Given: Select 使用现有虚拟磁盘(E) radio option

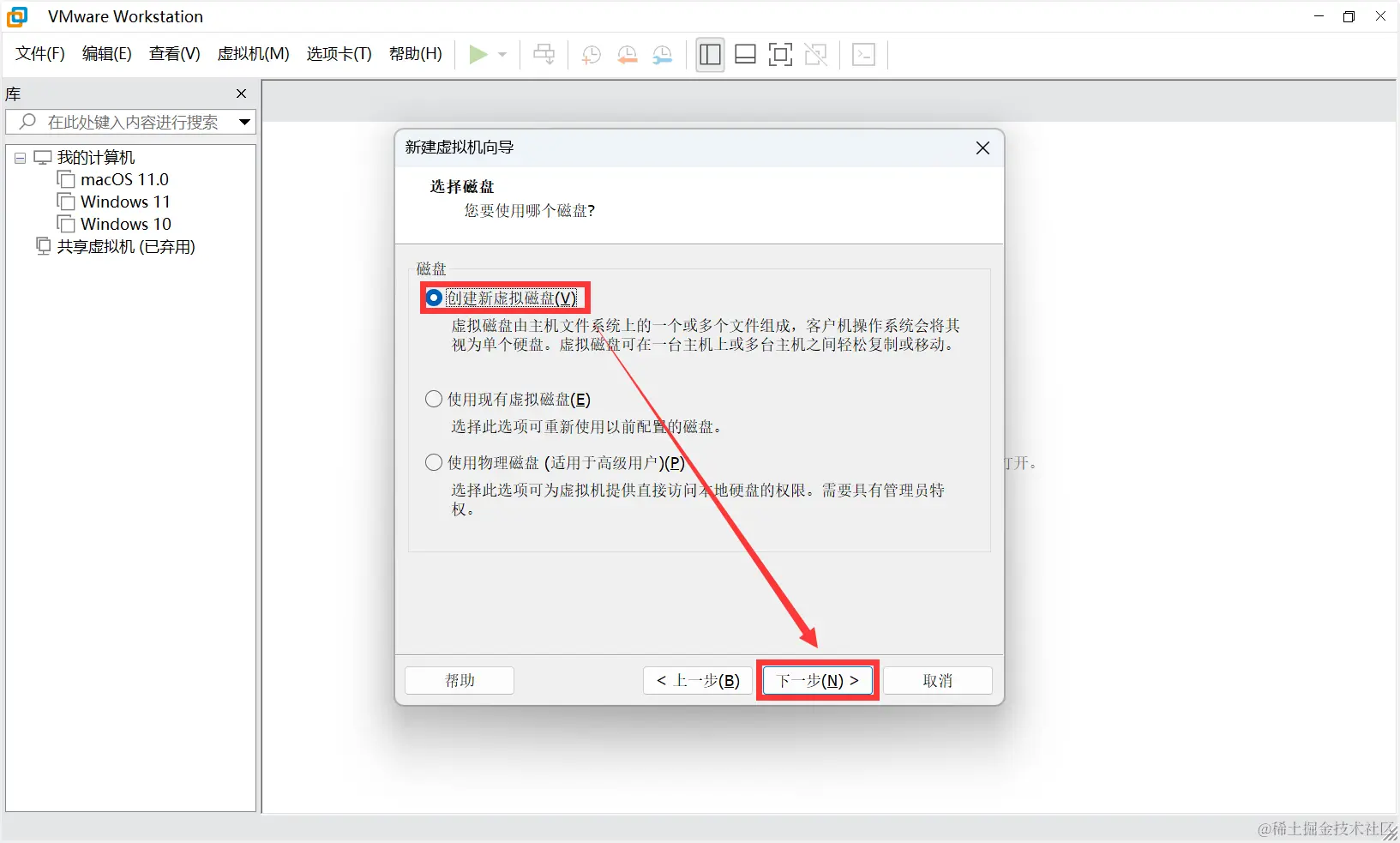Looking at the screenshot, I should 434,399.
